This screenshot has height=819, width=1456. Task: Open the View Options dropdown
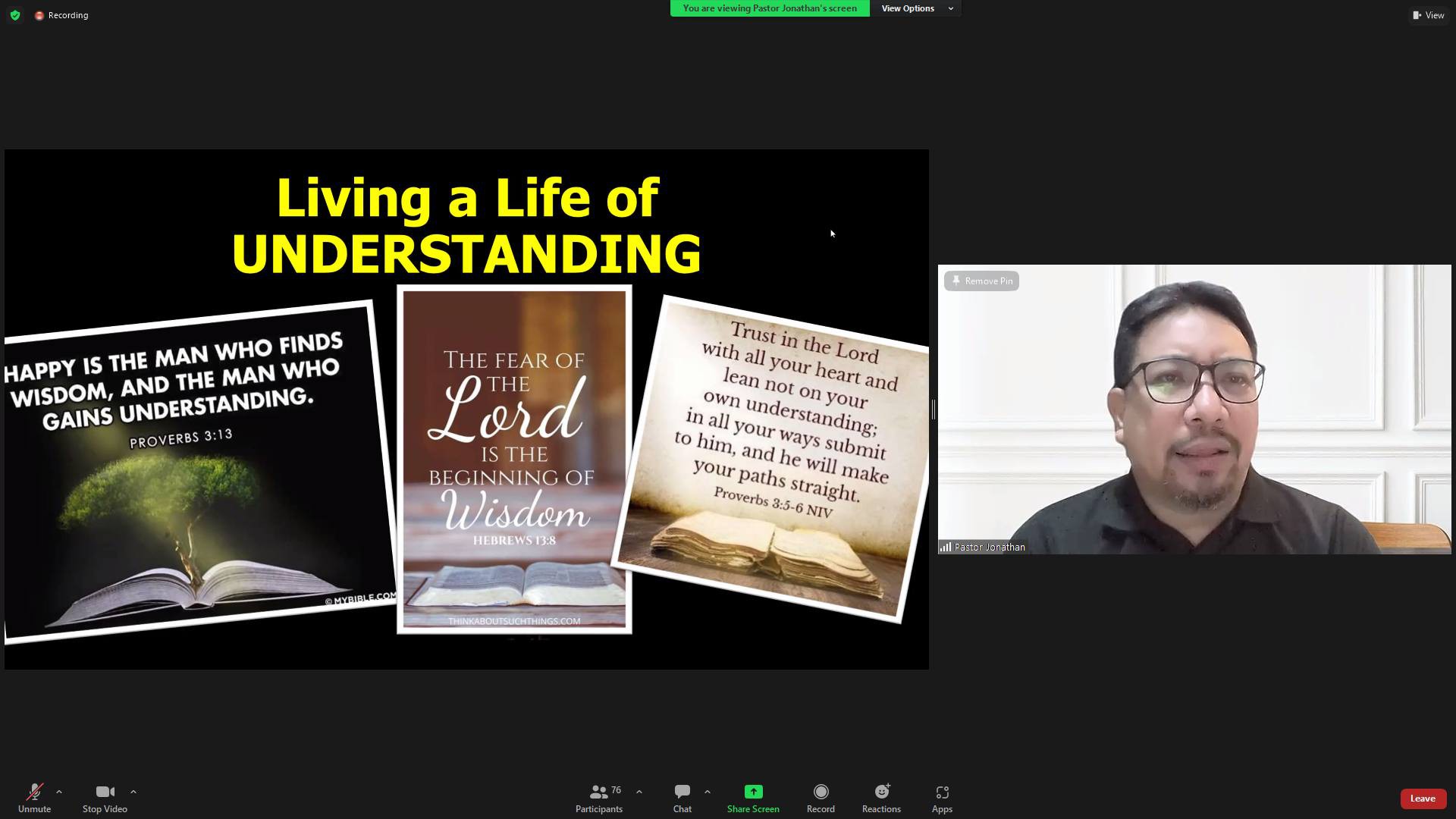[x=916, y=8]
